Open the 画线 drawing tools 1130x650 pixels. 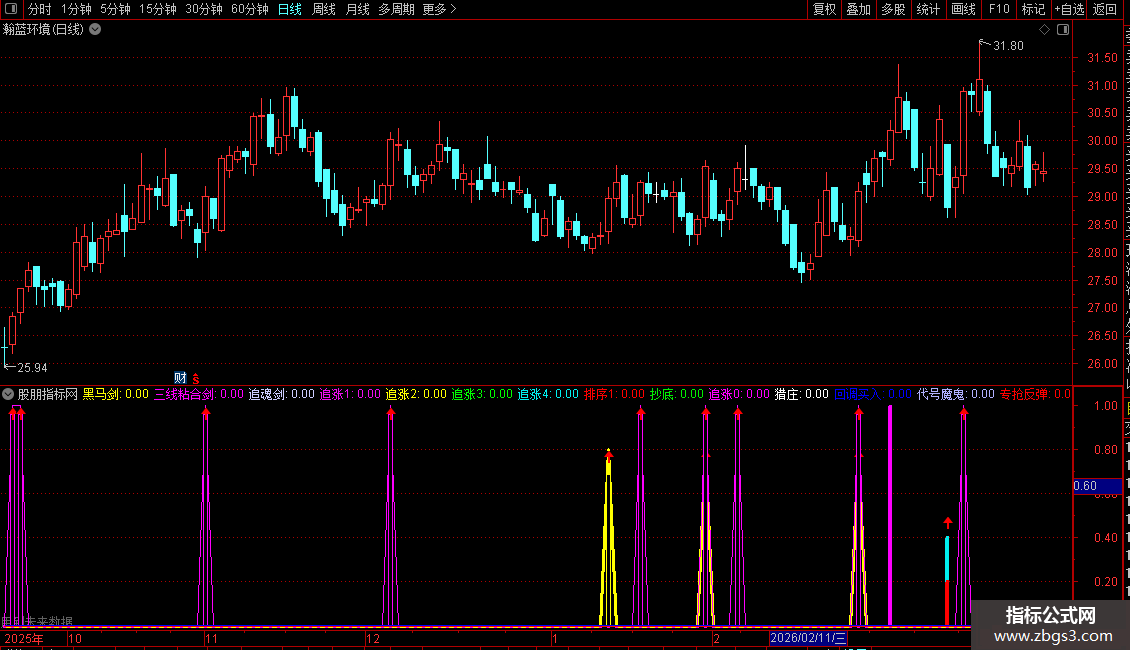pos(964,9)
